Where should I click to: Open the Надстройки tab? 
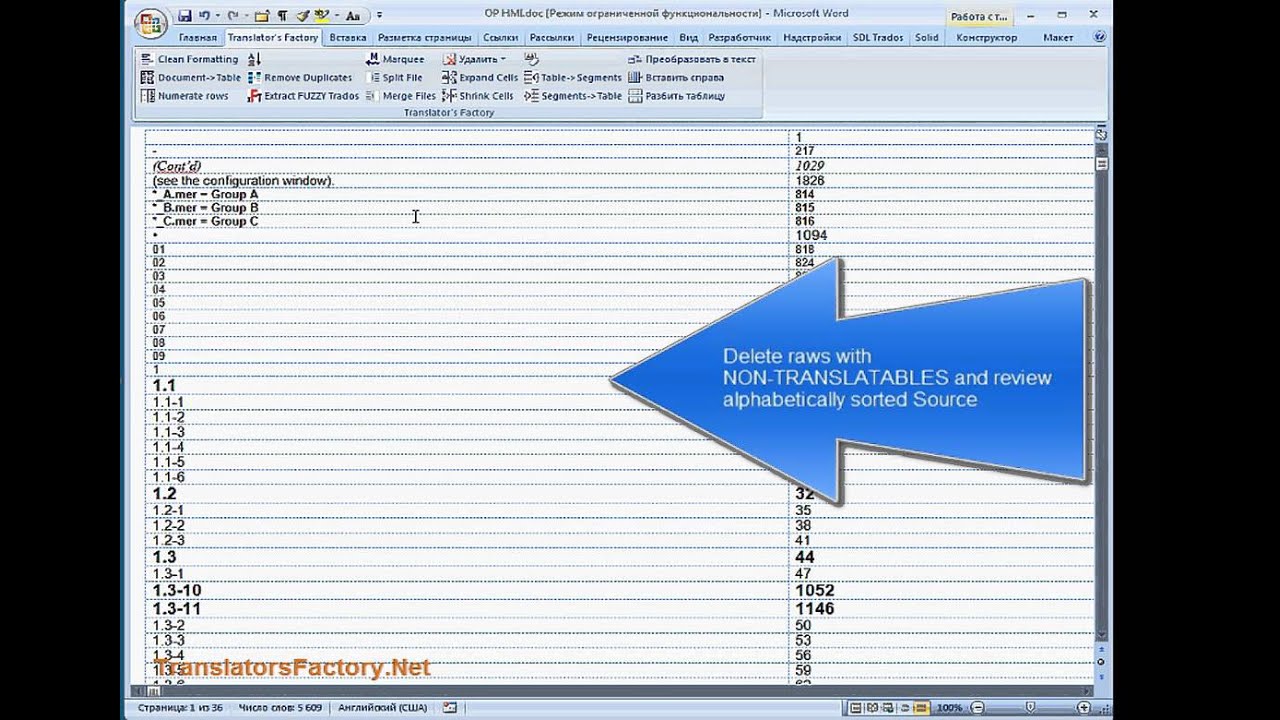[x=812, y=37]
